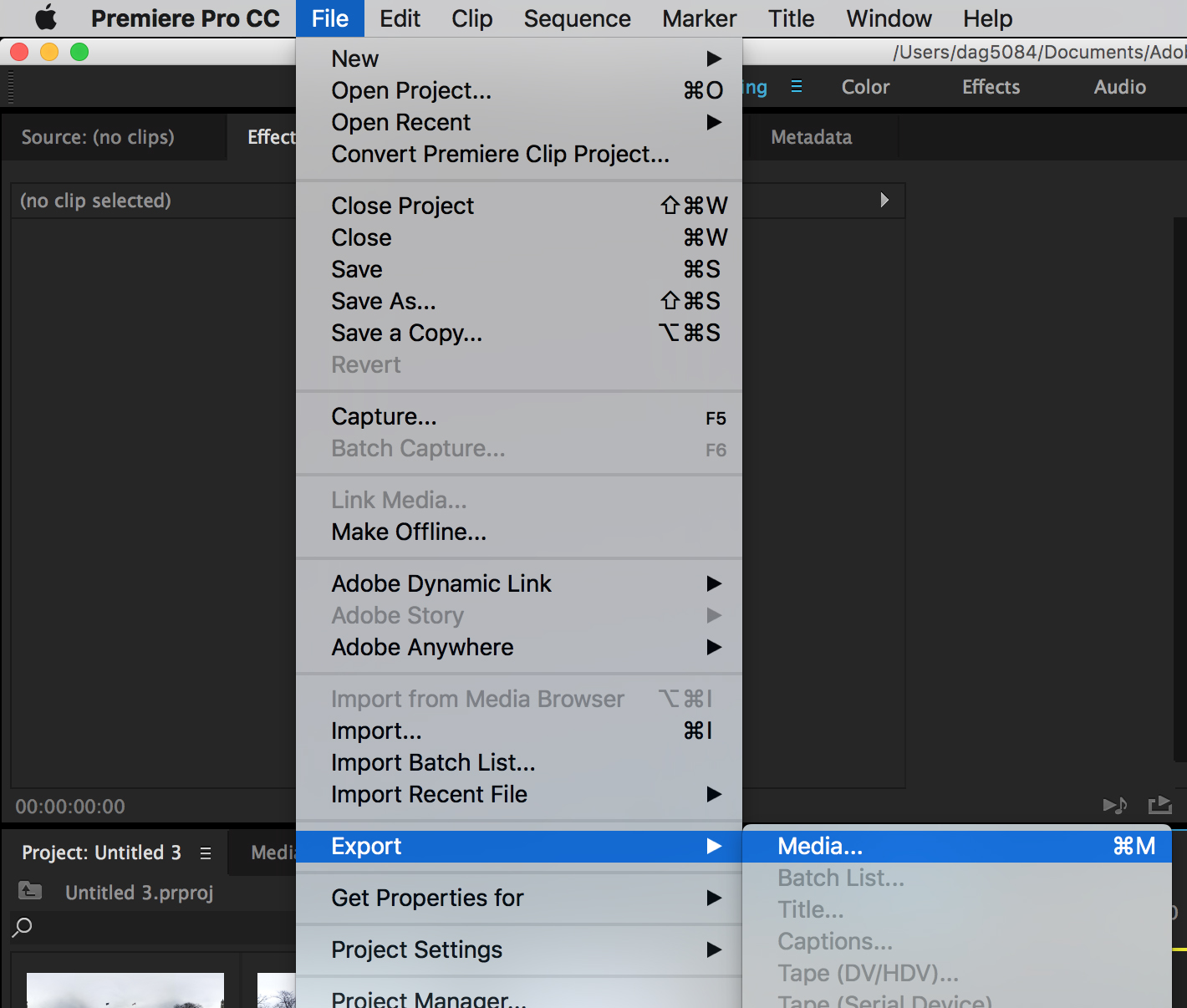Switch to the Color workspace
Image resolution: width=1187 pixels, height=1008 pixels.
pyautogui.click(x=865, y=87)
